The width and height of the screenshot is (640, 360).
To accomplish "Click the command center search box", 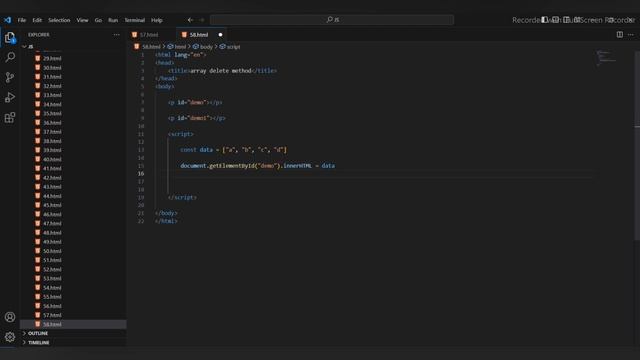I will (x=332, y=20).
